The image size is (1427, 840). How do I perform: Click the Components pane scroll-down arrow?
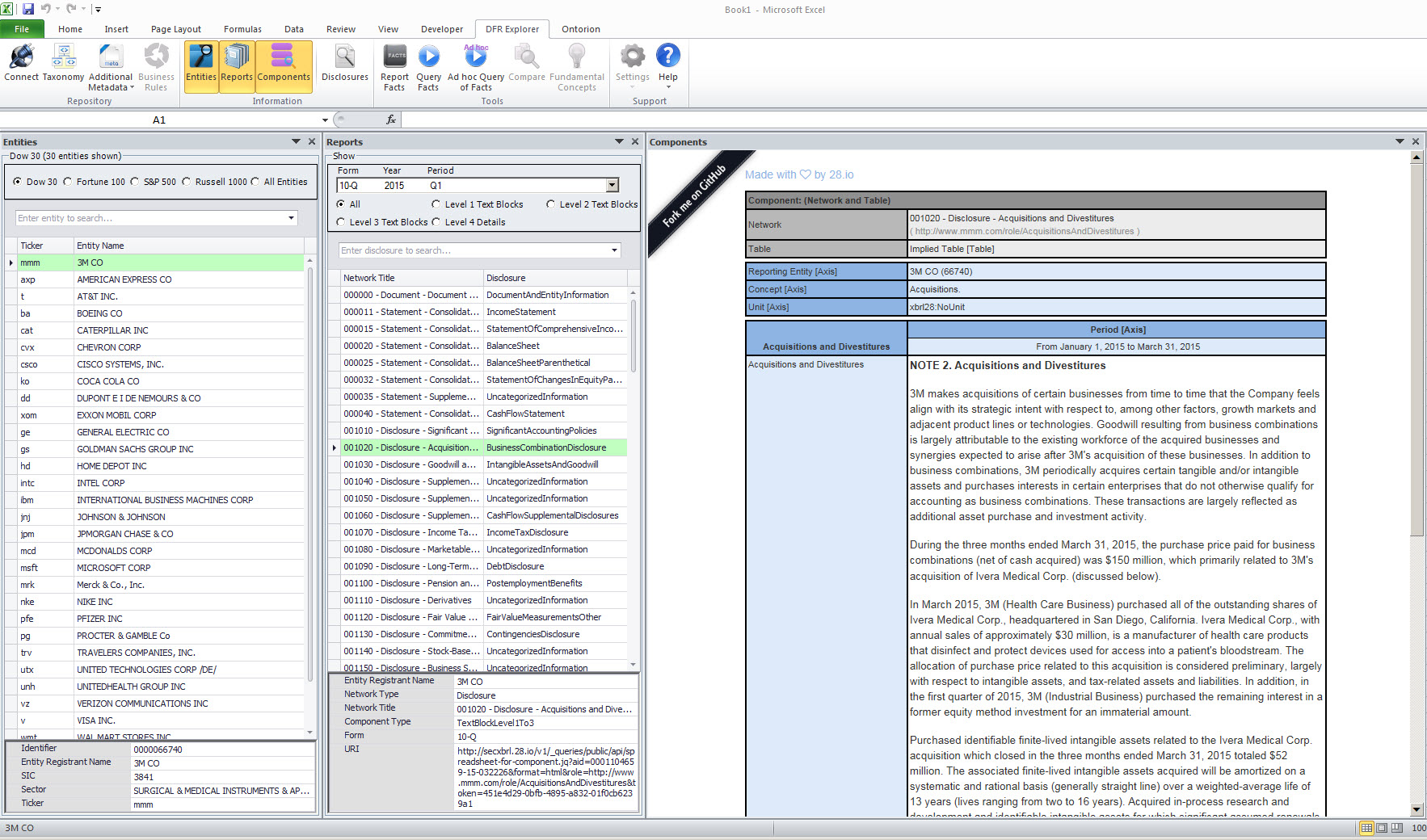click(1416, 809)
